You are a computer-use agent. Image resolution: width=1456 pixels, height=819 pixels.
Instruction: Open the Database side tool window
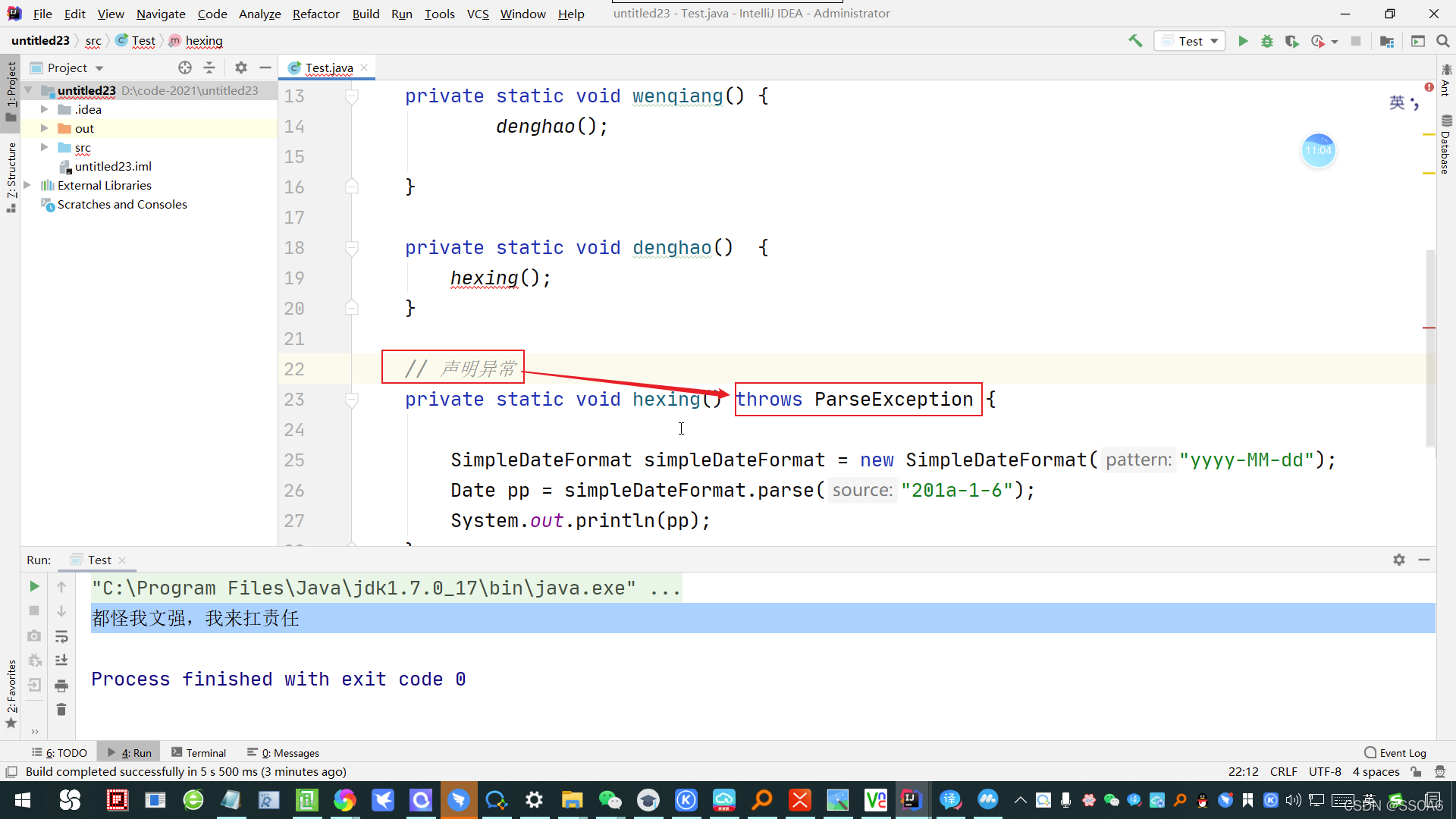(x=1446, y=145)
